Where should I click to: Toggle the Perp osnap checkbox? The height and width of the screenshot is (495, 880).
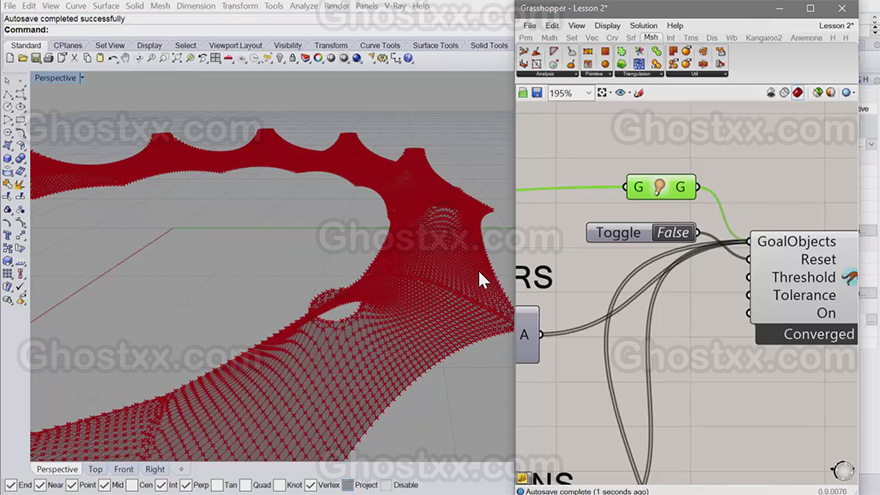[186, 485]
